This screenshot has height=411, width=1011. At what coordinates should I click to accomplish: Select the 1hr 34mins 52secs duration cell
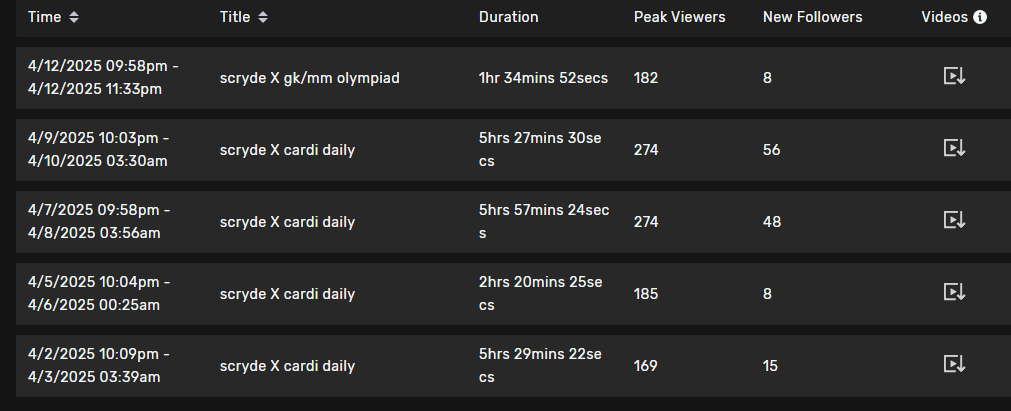pos(543,77)
